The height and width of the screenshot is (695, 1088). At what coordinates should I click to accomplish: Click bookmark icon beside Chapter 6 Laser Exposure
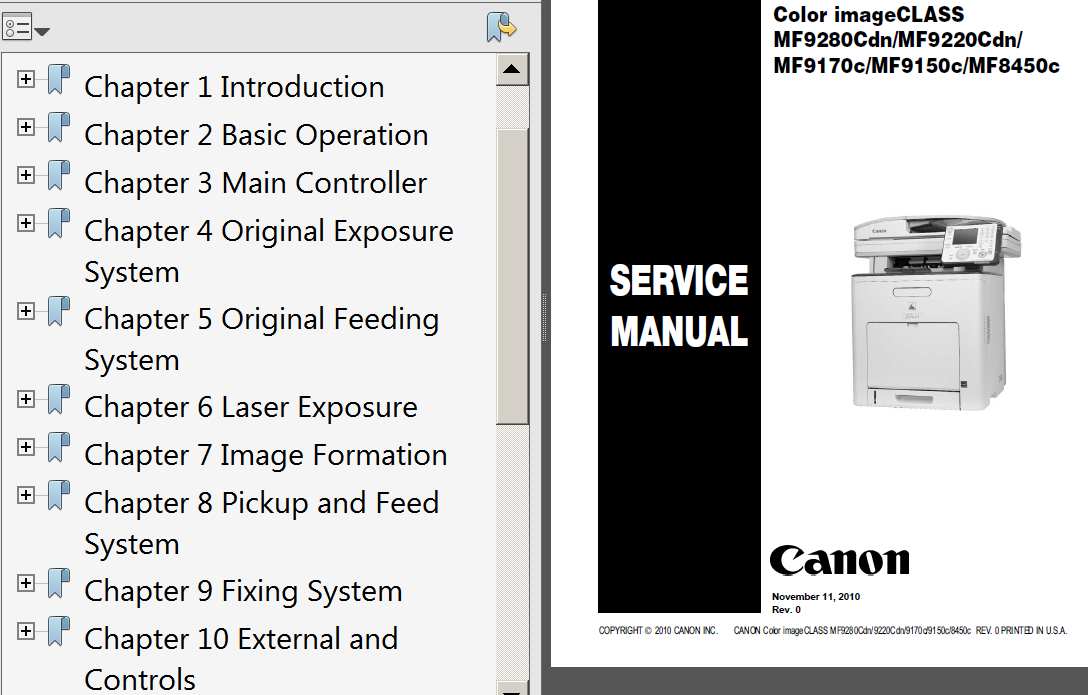pyautogui.click(x=59, y=399)
